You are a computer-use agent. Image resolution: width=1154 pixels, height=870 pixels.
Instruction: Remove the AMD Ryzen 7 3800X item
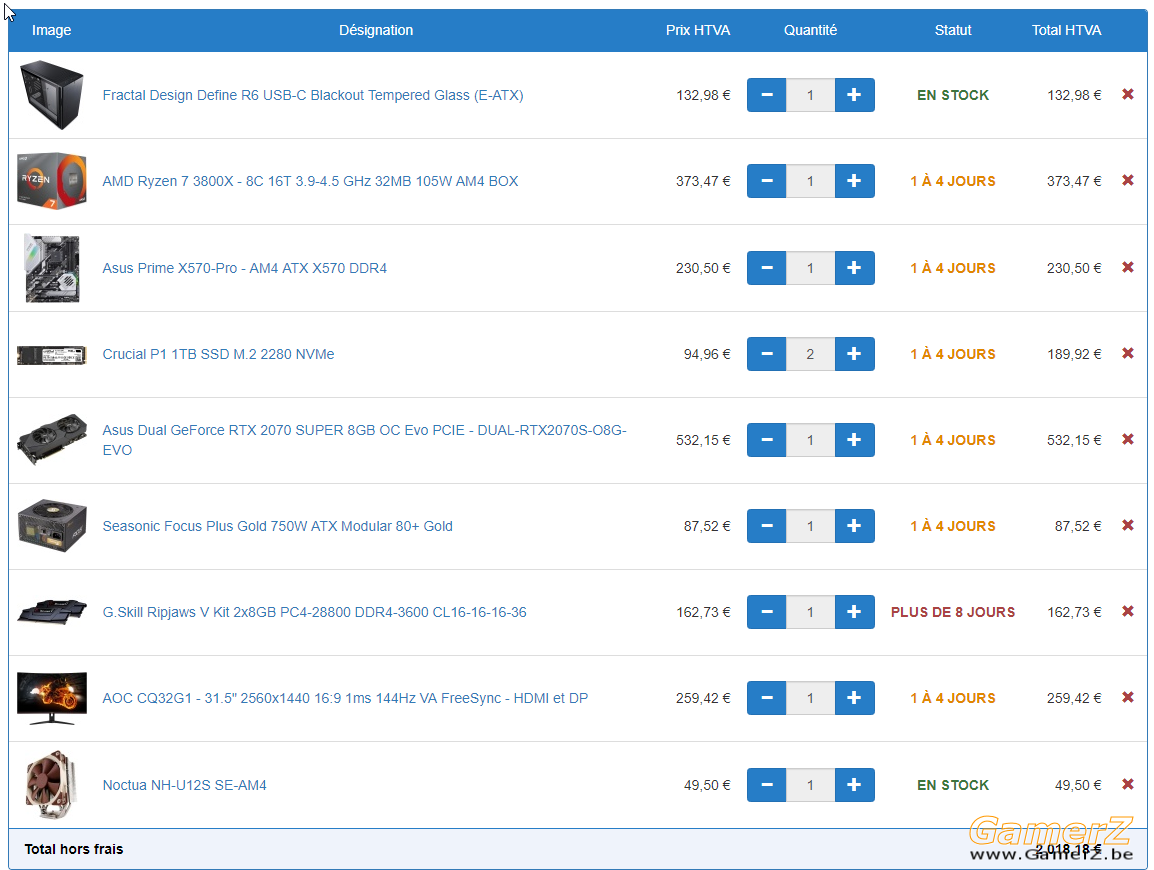(x=1127, y=180)
